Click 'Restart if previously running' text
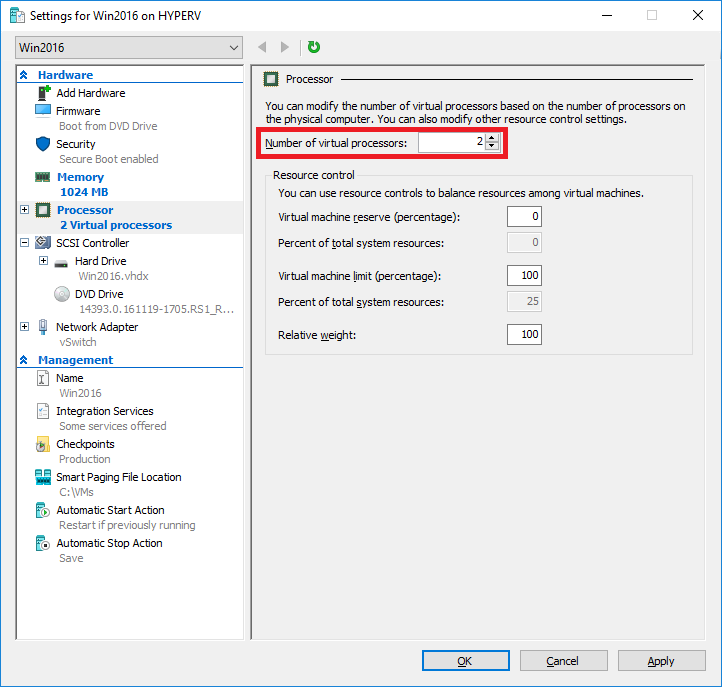The height and width of the screenshot is (687, 722). (127, 525)
